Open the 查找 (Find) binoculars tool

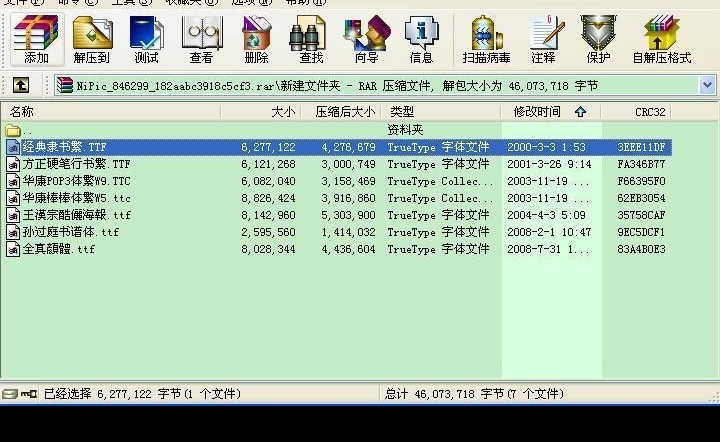tap(310, 39)
